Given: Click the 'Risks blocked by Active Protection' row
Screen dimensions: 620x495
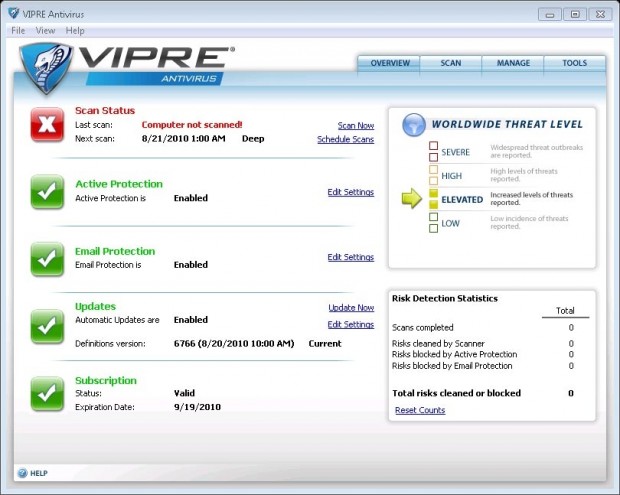Looking at the screenshot, I should 483,354.
